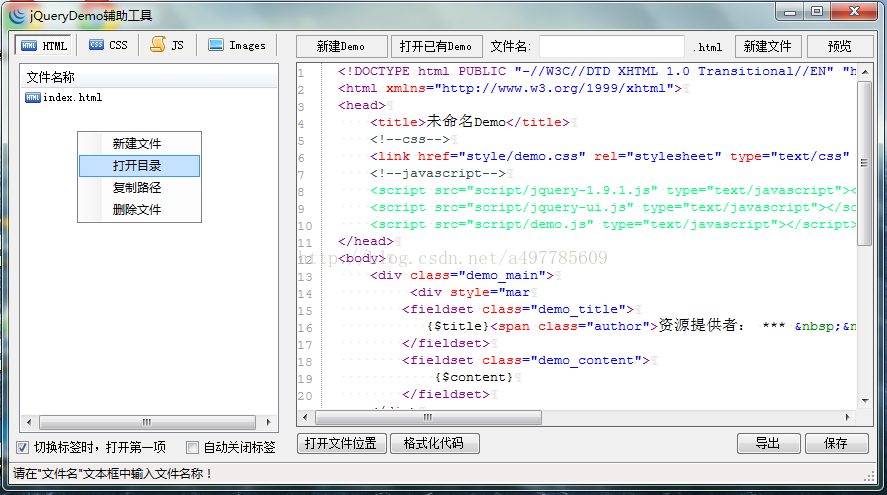Click the 保存 save button

tap(836, 444)
